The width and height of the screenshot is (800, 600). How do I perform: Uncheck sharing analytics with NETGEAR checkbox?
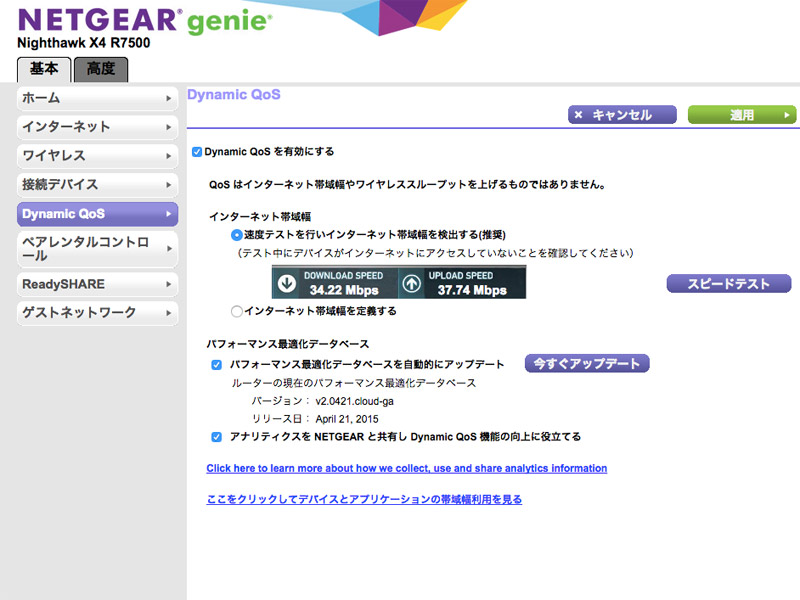pyautogui.click(x=217, y=437)
